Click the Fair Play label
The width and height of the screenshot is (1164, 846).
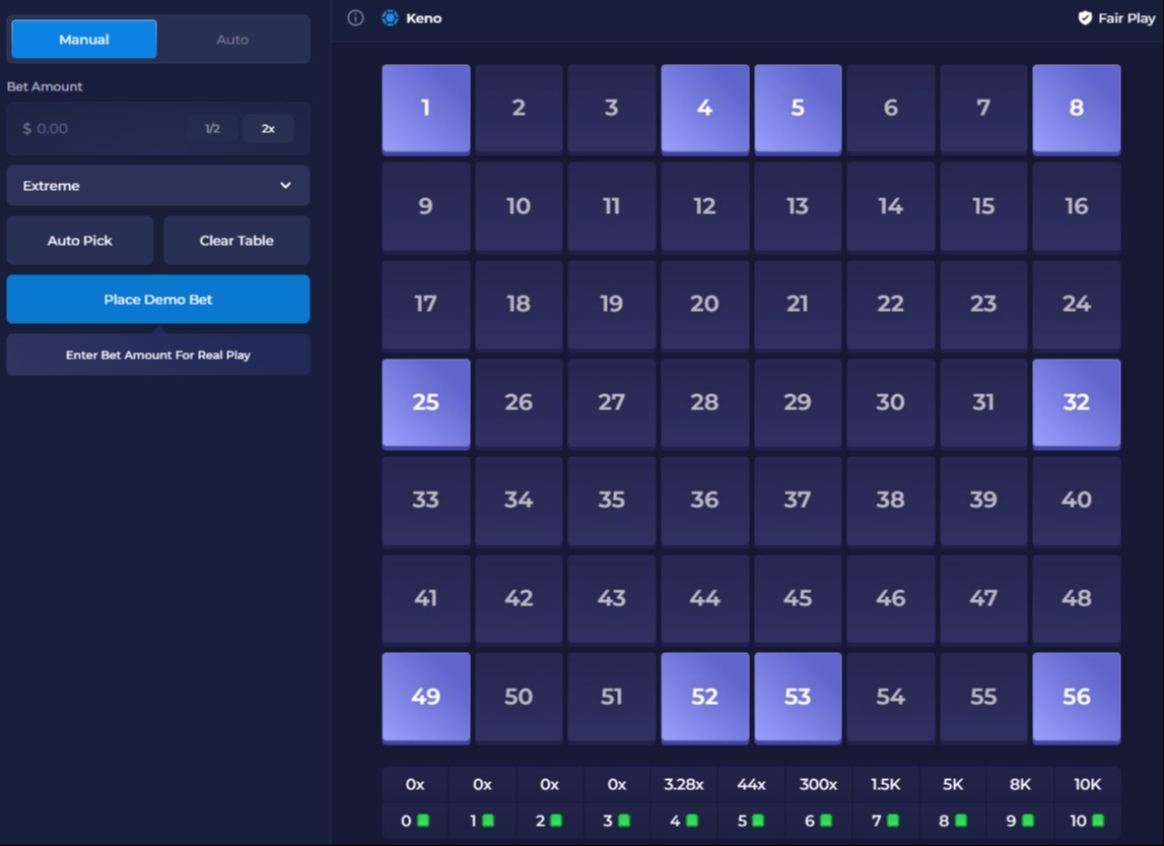point(1127,18)
